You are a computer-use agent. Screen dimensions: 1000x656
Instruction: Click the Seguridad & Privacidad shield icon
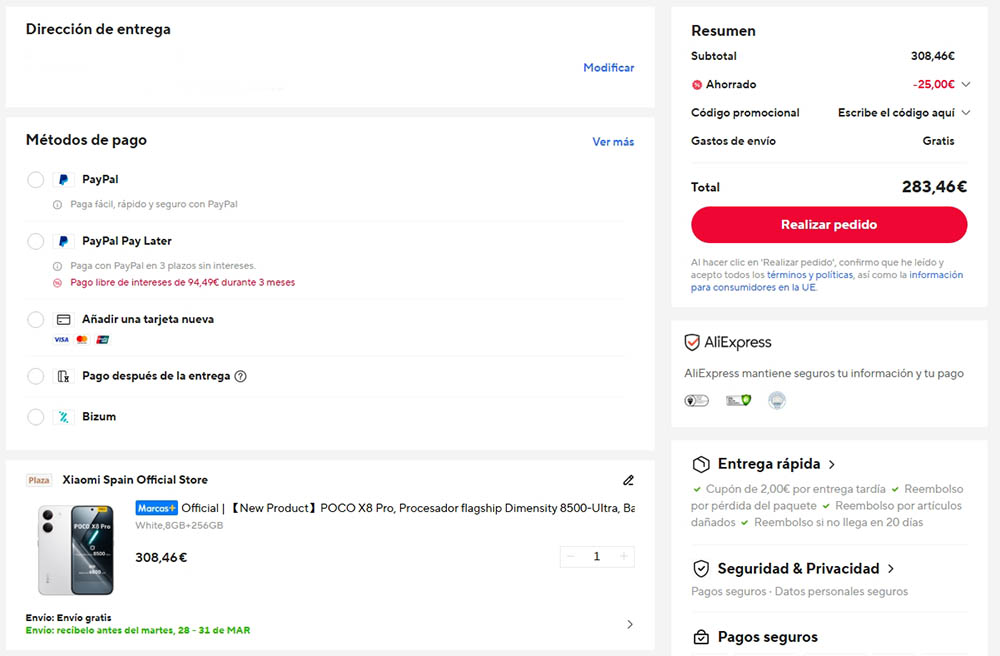[x=701, y=569]
